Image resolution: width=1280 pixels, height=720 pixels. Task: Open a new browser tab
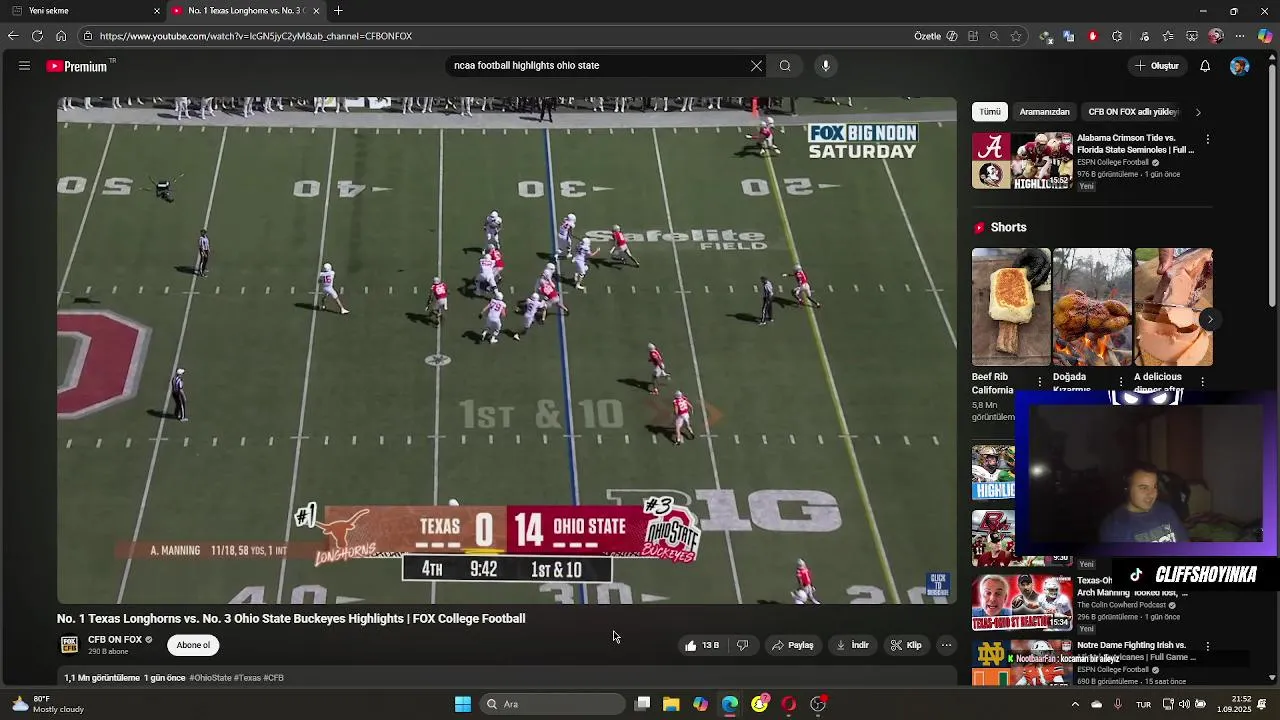(x=338, y=11)
